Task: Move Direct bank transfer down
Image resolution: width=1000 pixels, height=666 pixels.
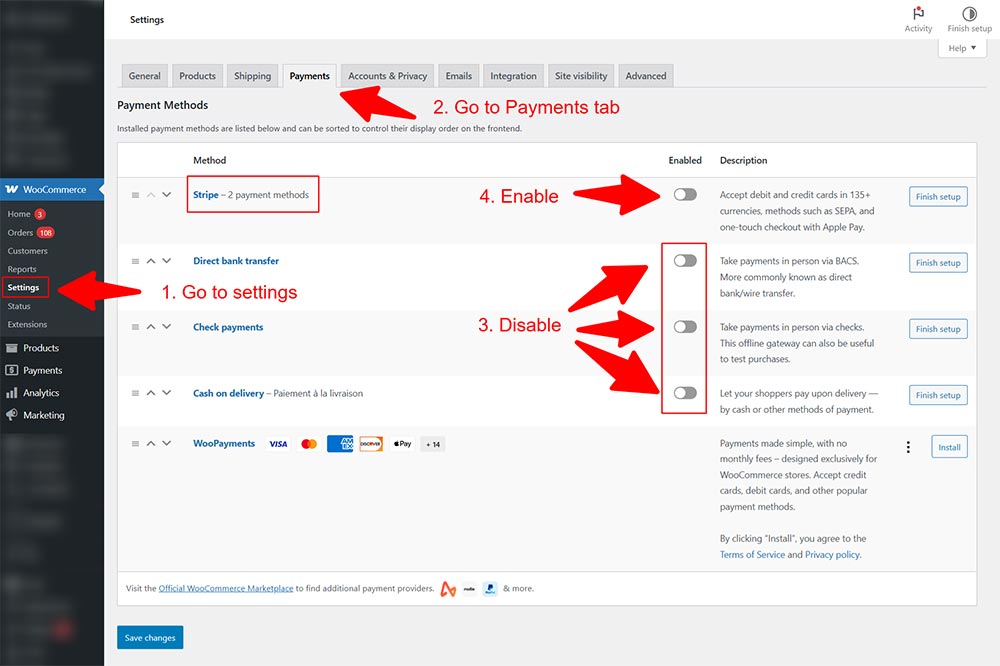Action: pos(166,261)
